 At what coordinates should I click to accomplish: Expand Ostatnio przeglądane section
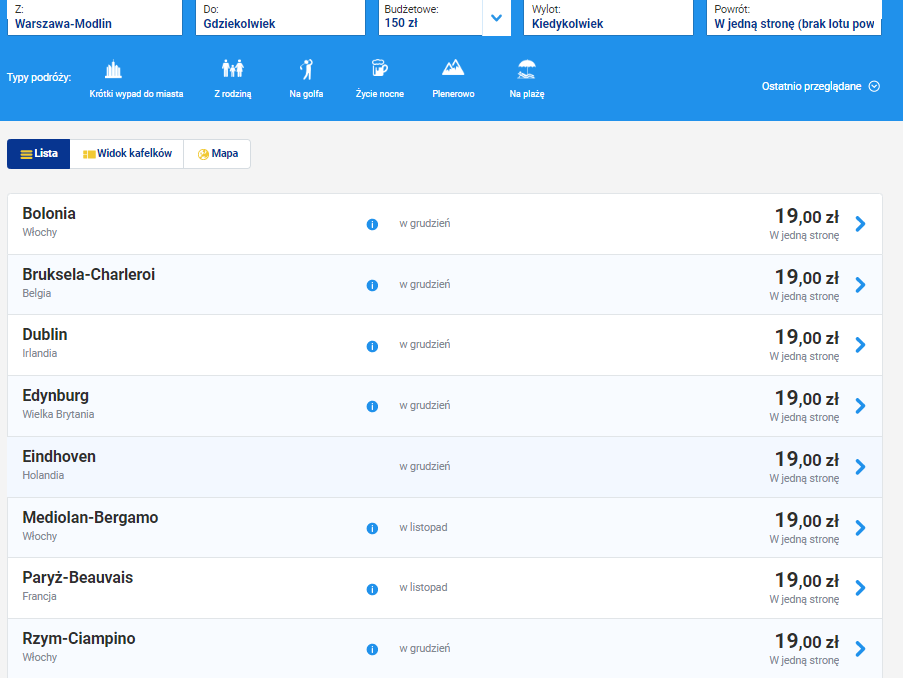820,86
